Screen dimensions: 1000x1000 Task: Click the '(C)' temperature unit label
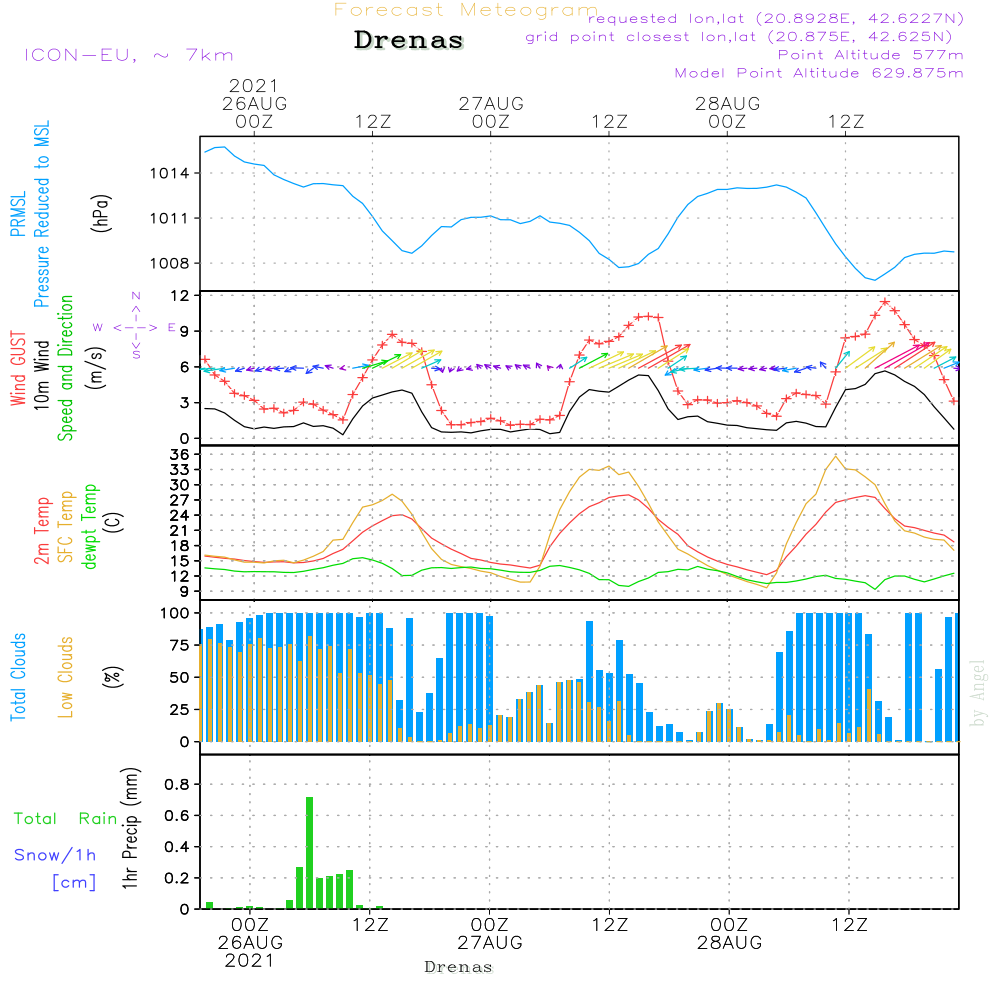coord(114,523)
